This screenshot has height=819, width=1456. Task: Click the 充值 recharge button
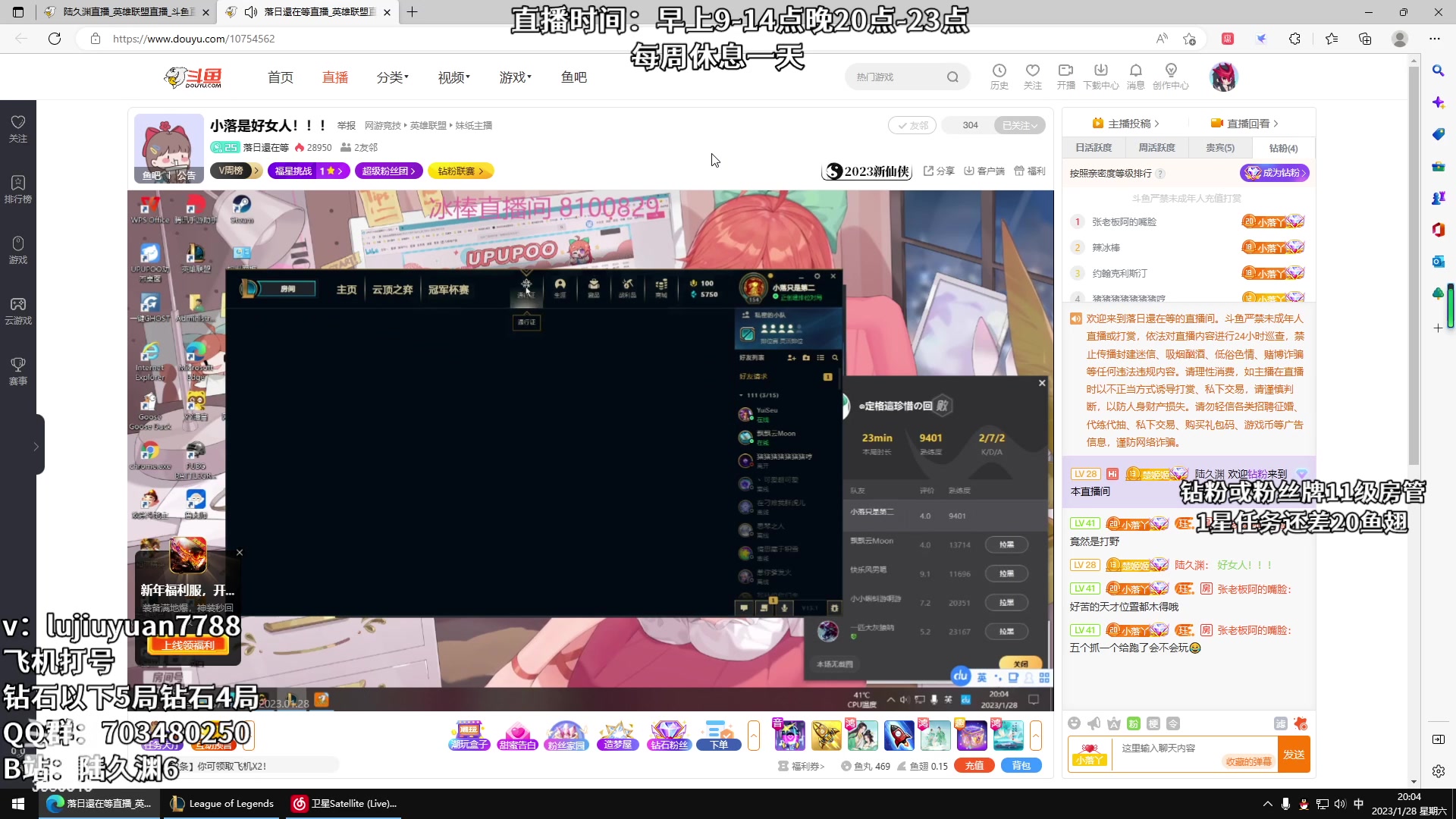(x=974, y=766)
